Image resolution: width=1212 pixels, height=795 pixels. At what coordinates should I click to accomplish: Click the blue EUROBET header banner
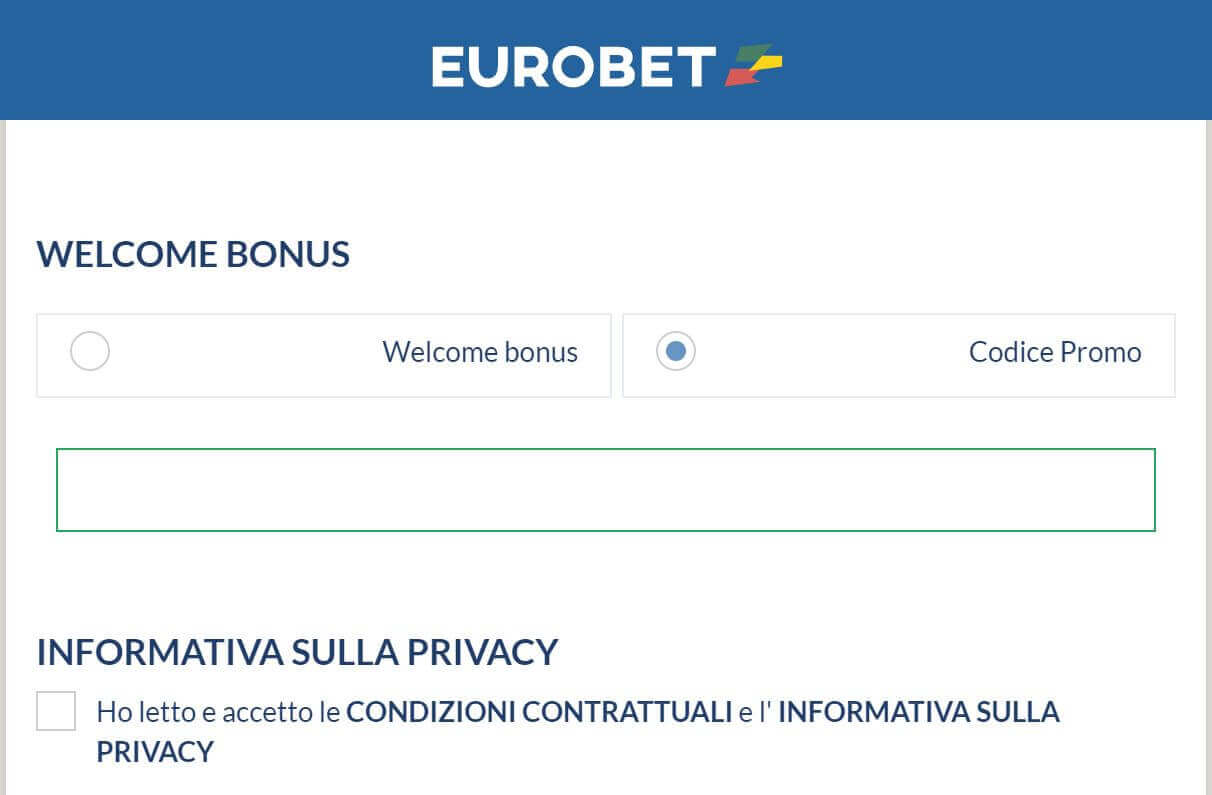pyautogui.click(x=200, y=59)
